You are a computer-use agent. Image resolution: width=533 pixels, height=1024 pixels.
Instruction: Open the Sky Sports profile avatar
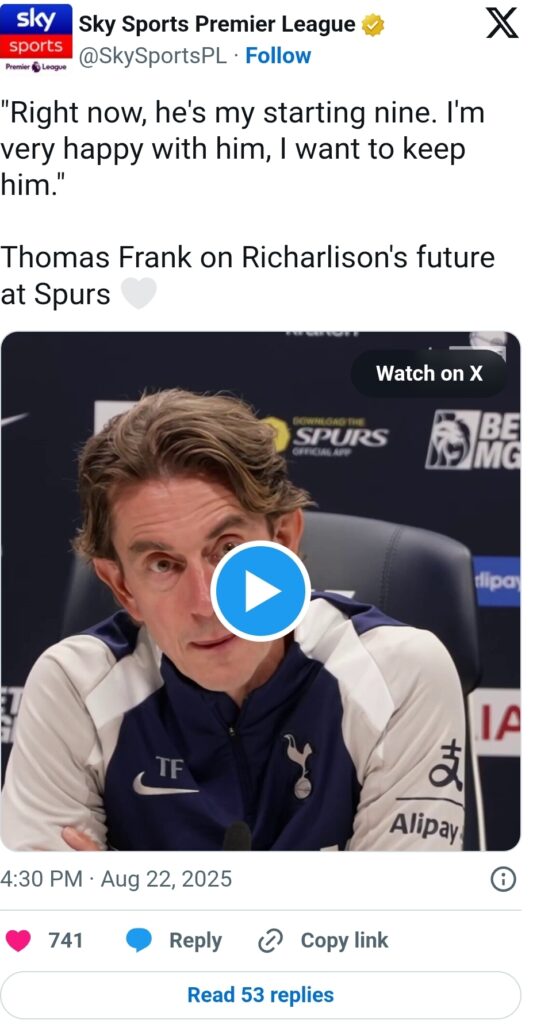point(36,37)
